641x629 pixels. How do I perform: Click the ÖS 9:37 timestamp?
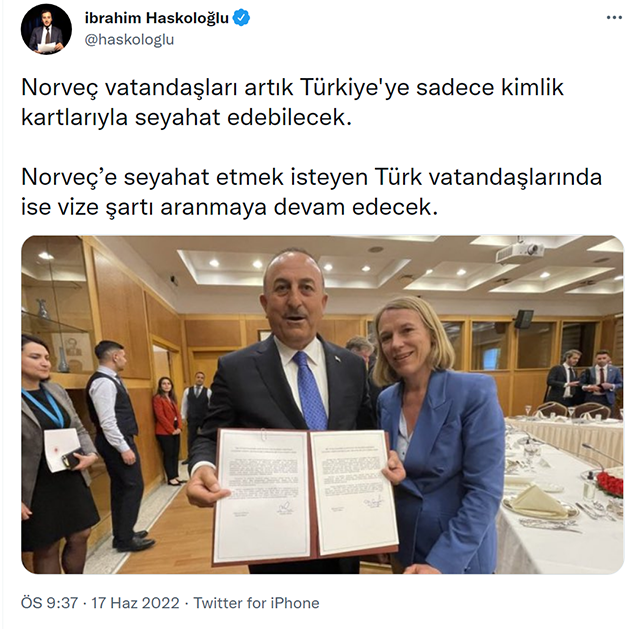[x=49, y=603]
